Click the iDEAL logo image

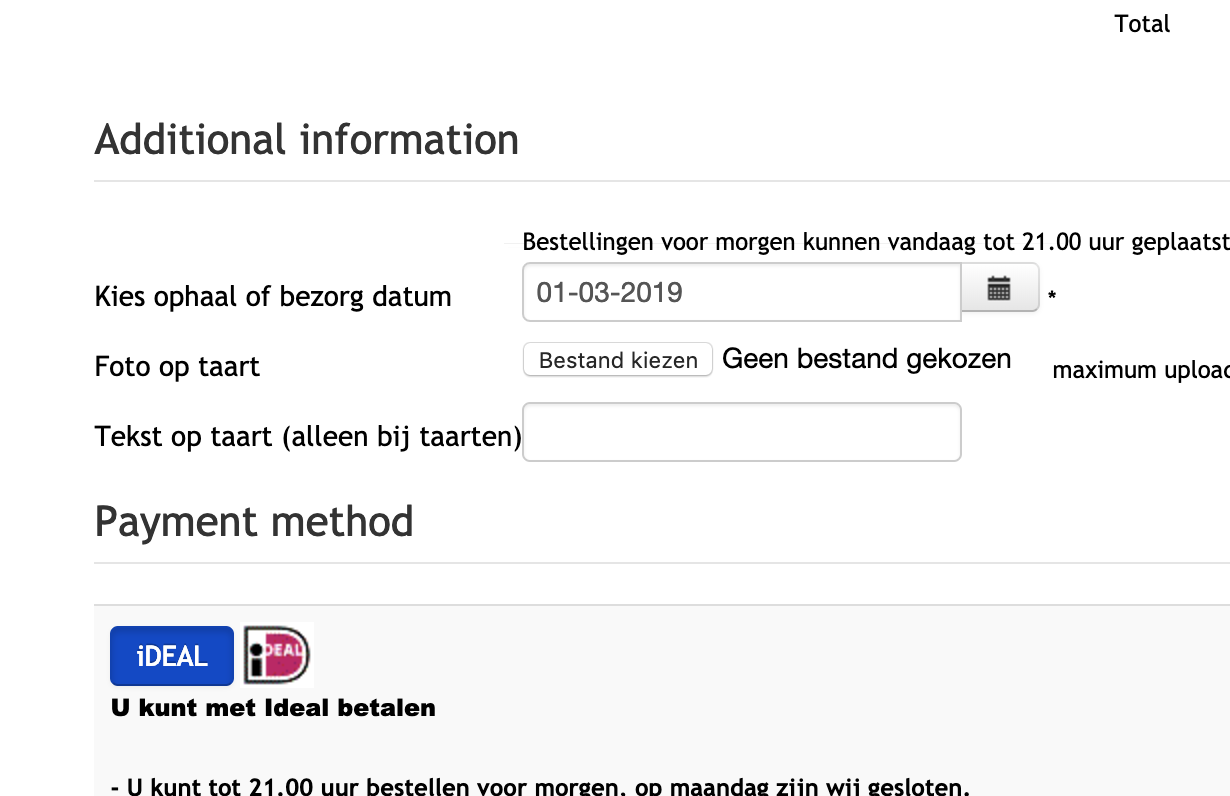pos(278,655)
